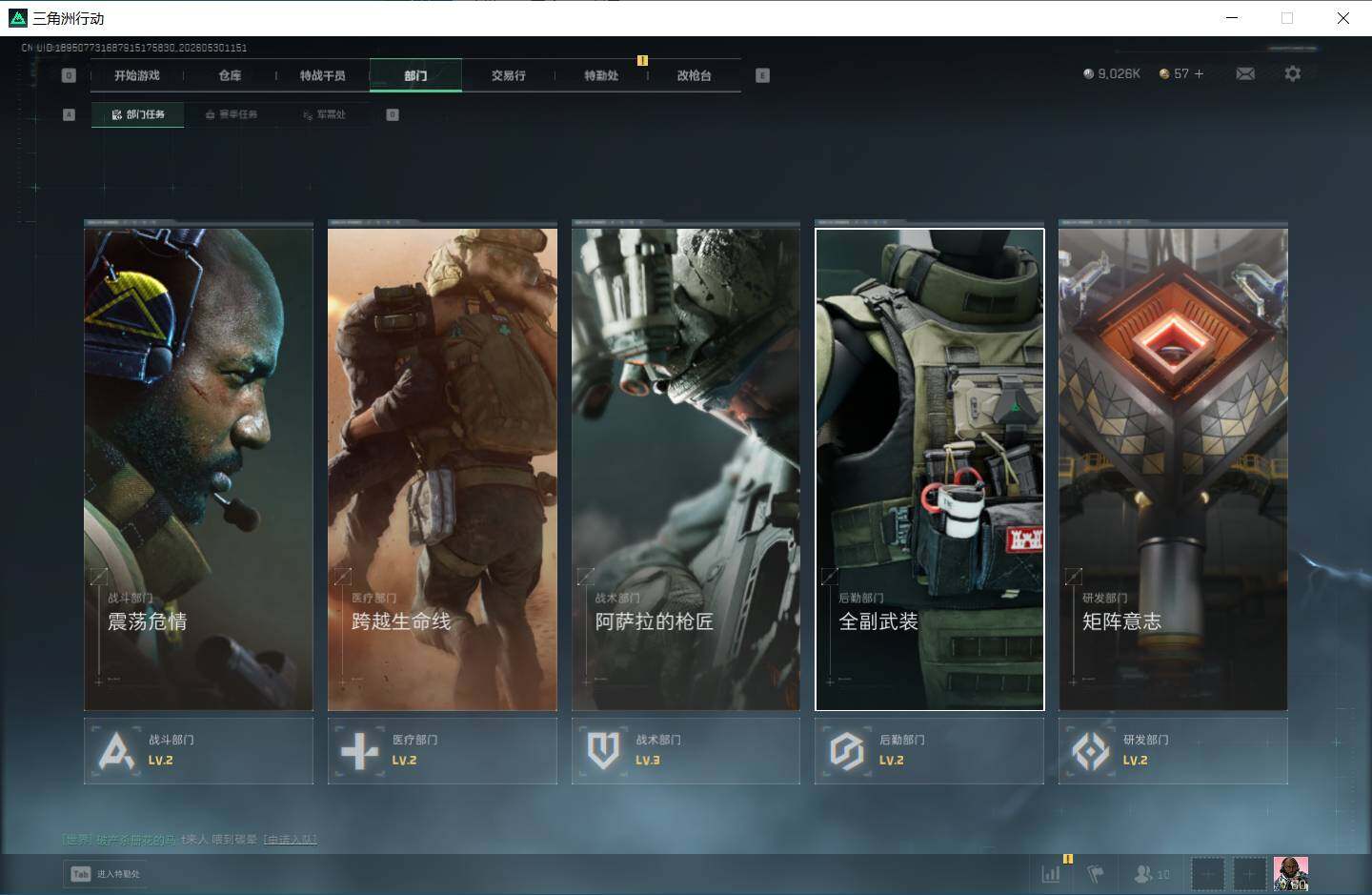The width and height of the screenshot is (1372, 895).
Task: Click the 57 gold currency amount
Action: click(1181, 73)
